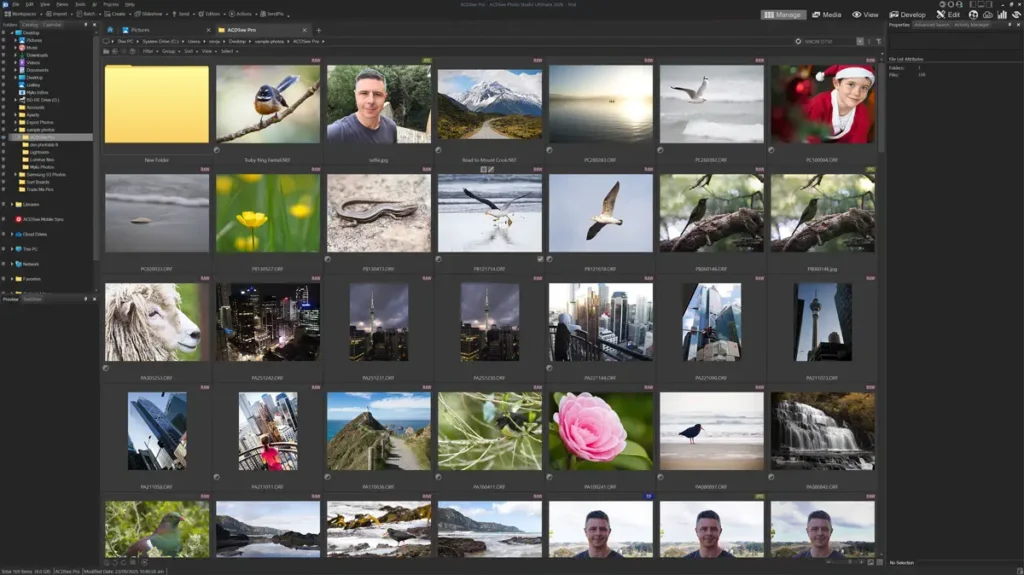Open the 365 globe icon in mode bar
This screenshot has width=1024, height=575.
click(973, 14)
